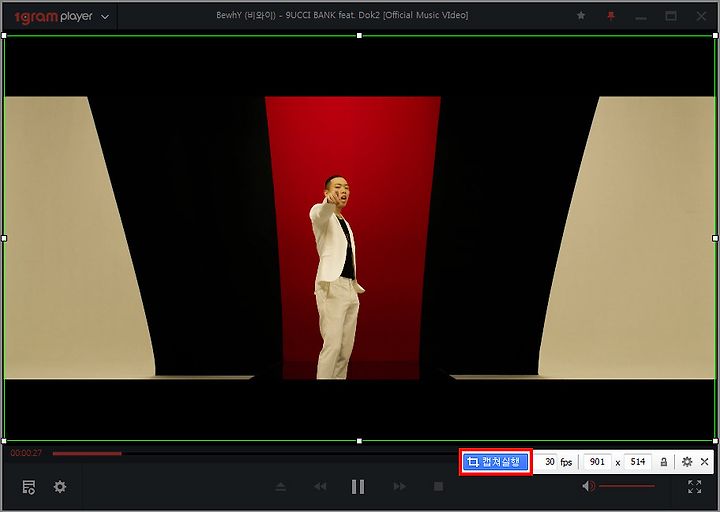
Task: Edit the capture height field 514
Action: (x=638, y=461)
